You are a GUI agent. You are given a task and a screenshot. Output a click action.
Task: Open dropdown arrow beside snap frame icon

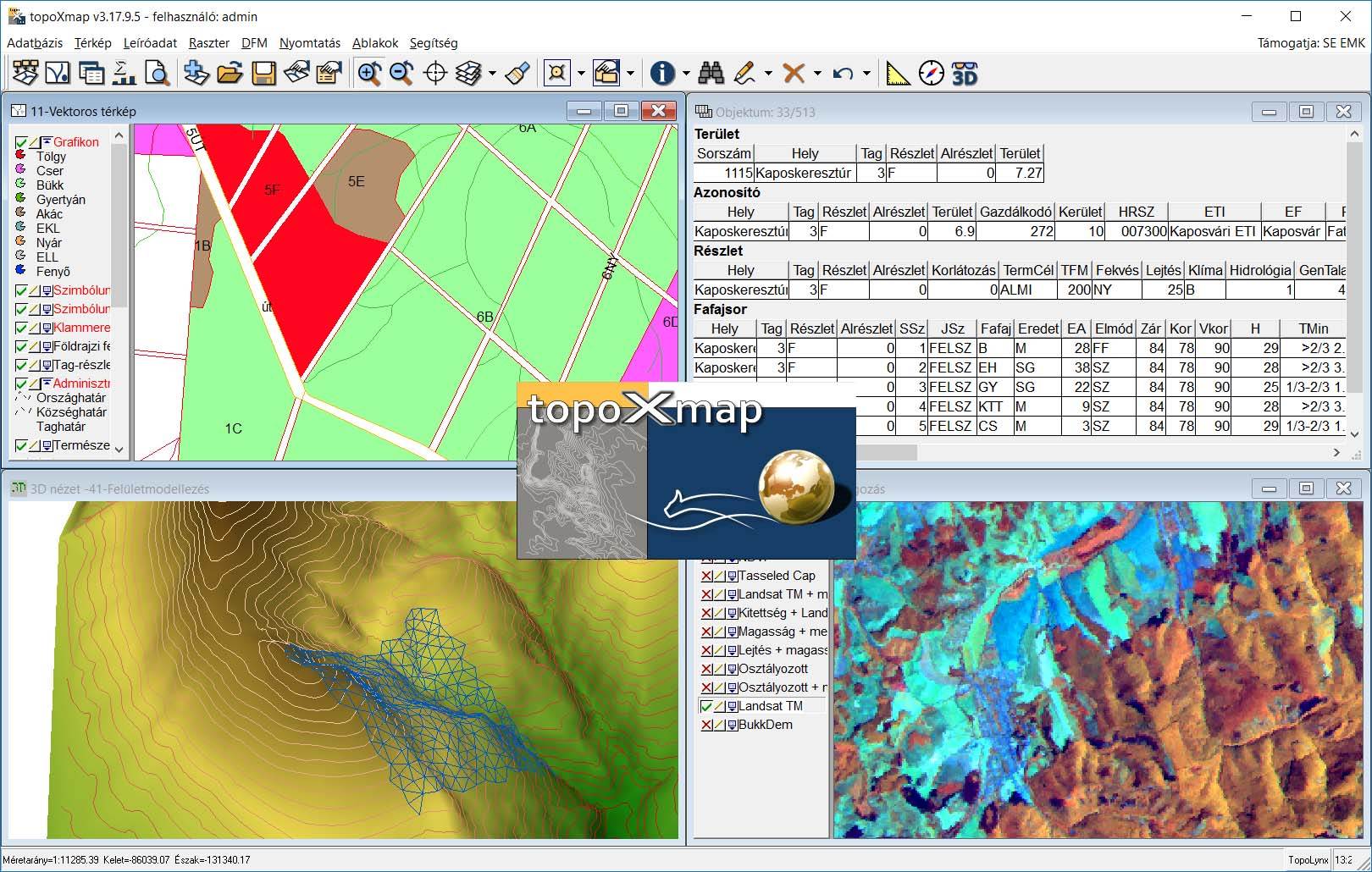pyautogui.click(x=581, y=74)
